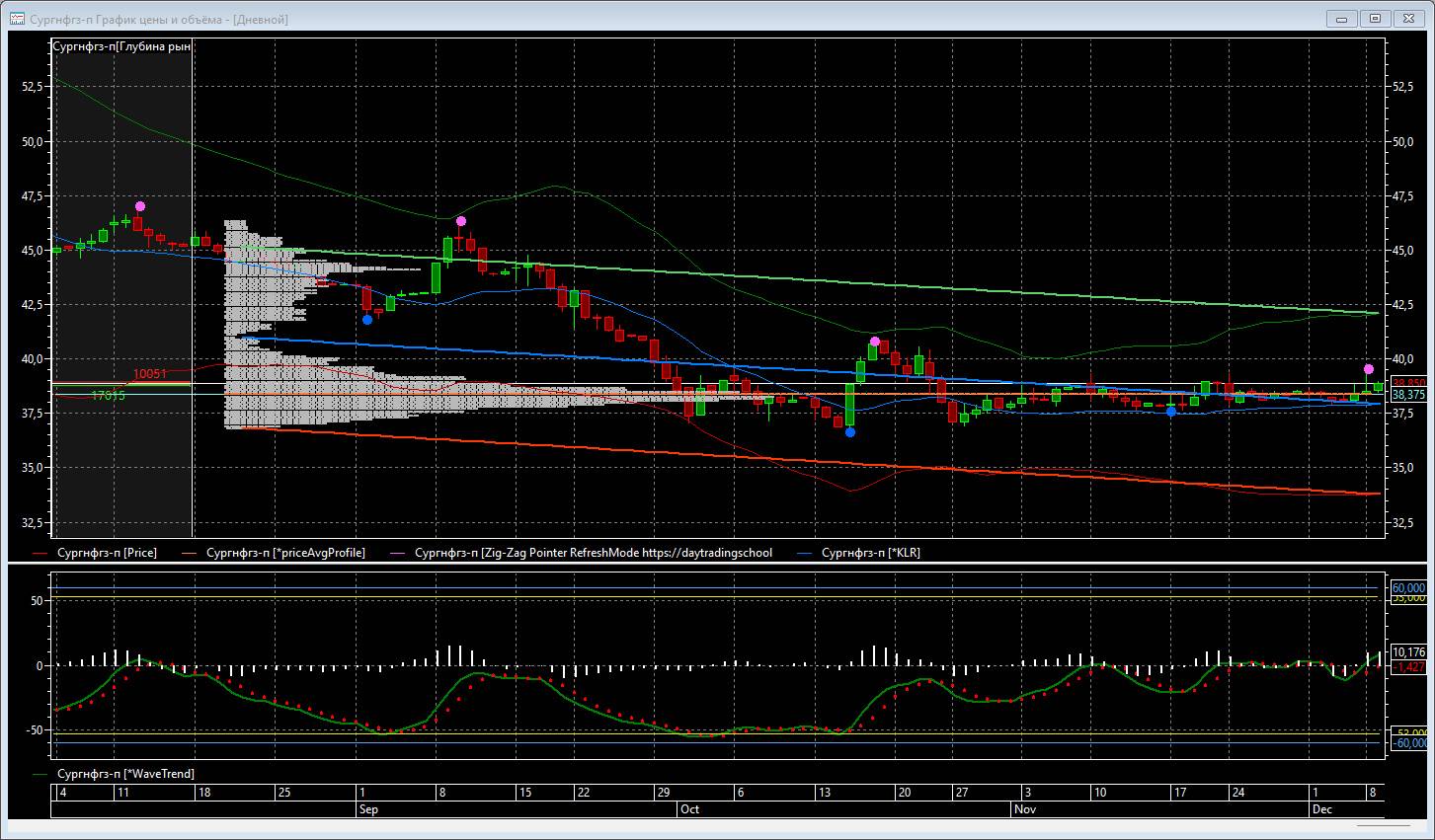Viewport: 1435px width, 840px height.
Task: Click the pink Zig-Zag marker in late October
Action: pyautogui.click(x=874, y=342)
